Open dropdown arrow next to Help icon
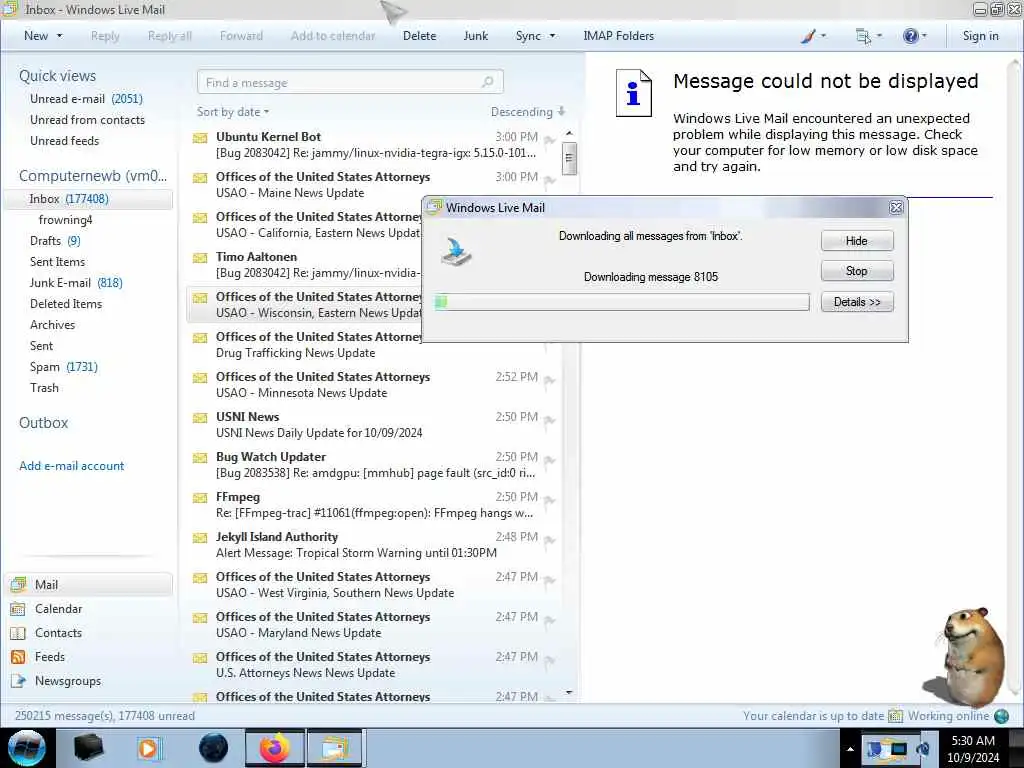Image resolution: width=1024 pixels, height=768 pixels. [924, 36]
